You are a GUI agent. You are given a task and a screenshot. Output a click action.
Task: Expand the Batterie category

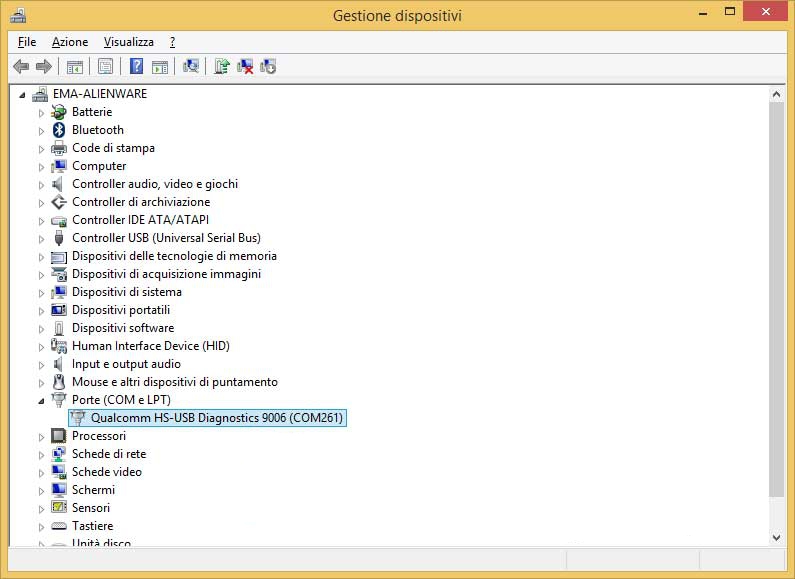pos(42,113)
